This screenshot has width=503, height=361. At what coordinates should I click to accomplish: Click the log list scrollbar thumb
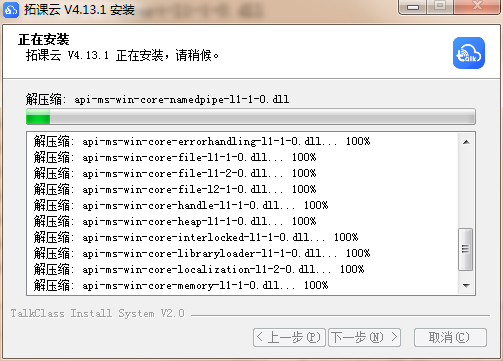click(x=465, y=249)
